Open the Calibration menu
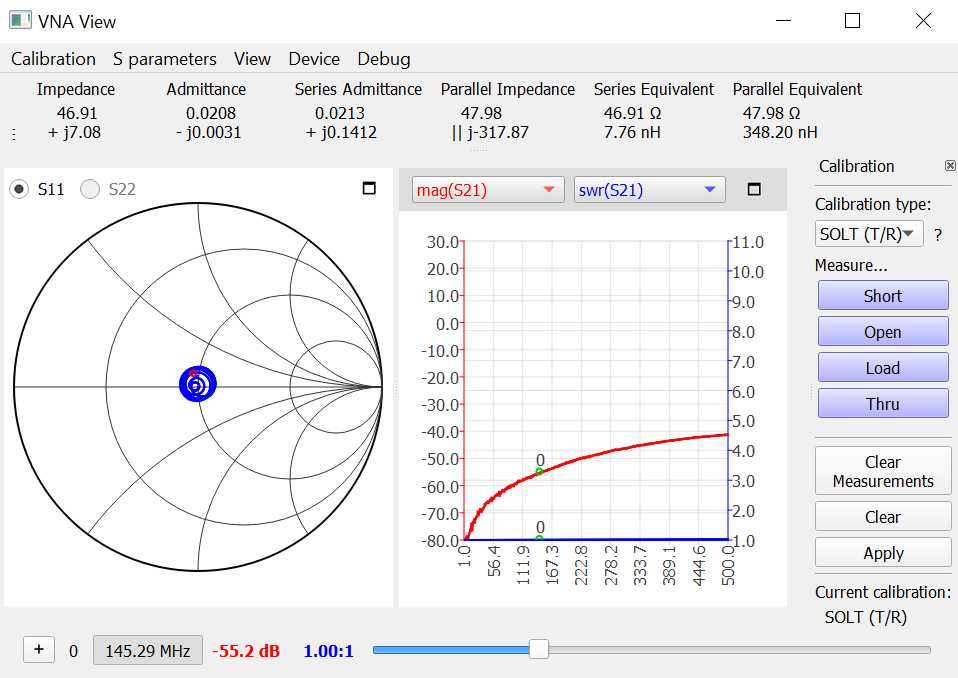The width and height of the screenshot is (958, 678). tap(53, 59)
